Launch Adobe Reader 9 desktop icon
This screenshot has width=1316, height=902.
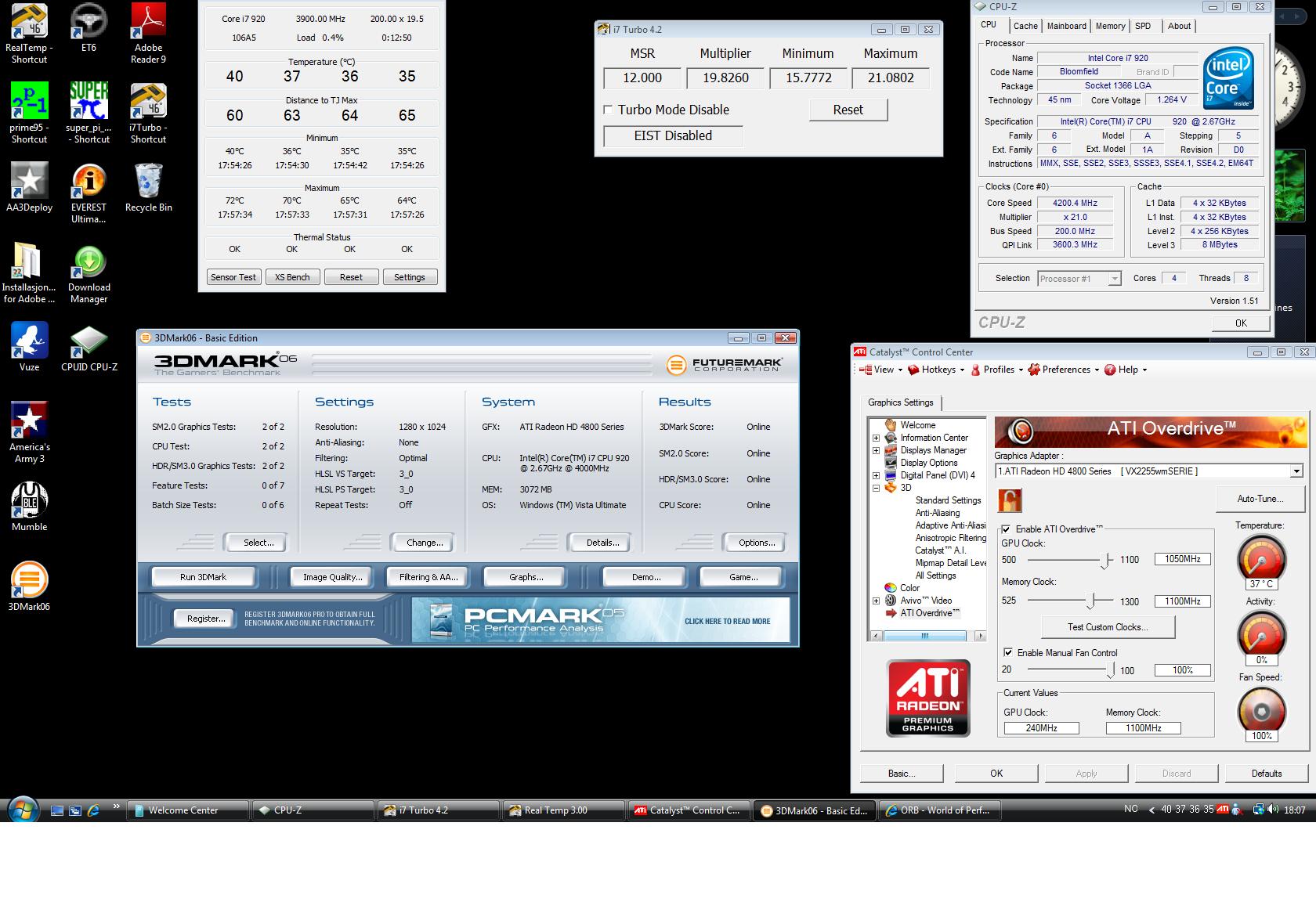tap(148, 33)
